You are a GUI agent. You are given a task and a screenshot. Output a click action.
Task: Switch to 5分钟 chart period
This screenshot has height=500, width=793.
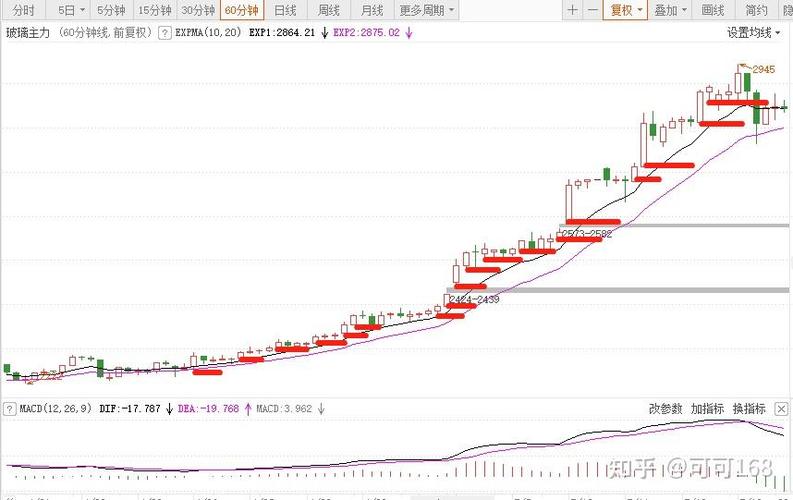[x=111, y=10]
